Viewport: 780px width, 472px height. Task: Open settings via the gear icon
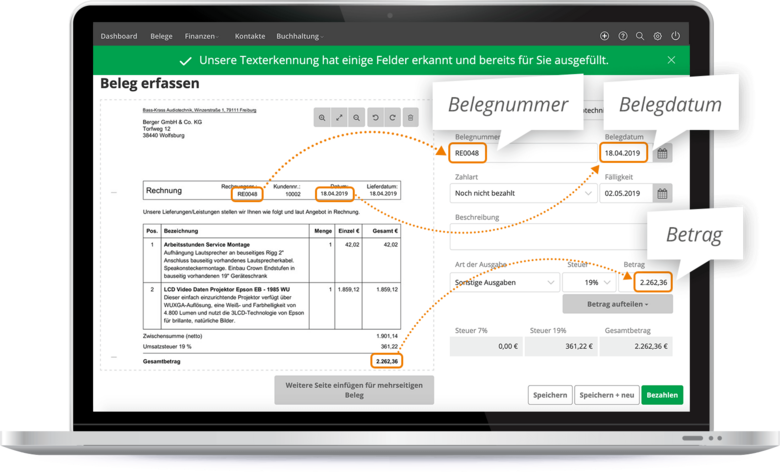(x=657, y=36)
